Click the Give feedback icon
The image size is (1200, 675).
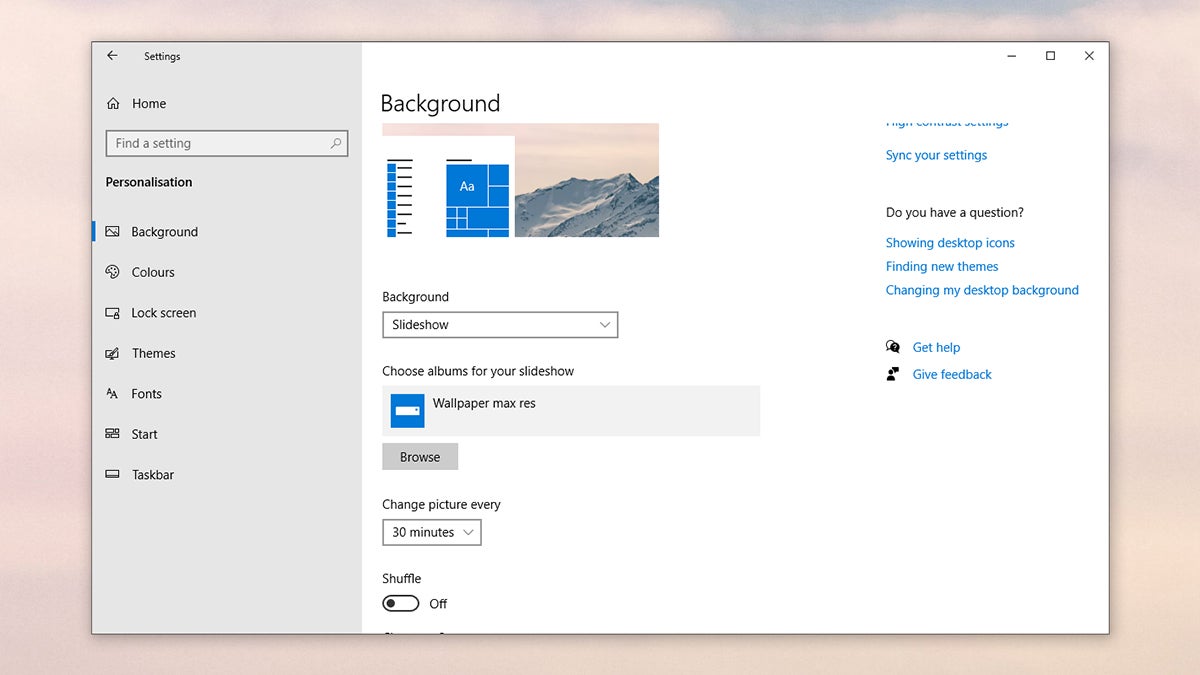click(x=892, y=373)
